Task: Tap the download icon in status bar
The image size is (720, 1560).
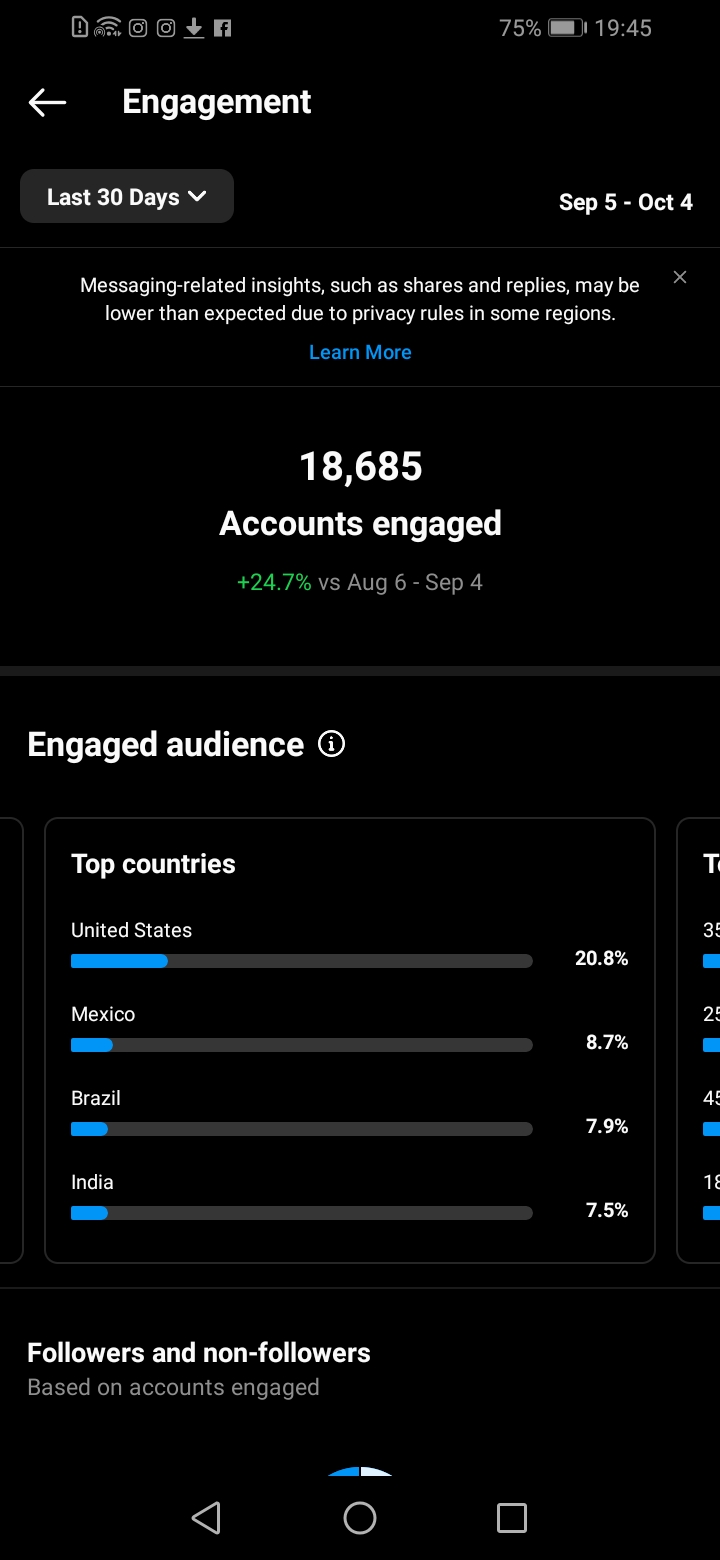Action: 194,28
